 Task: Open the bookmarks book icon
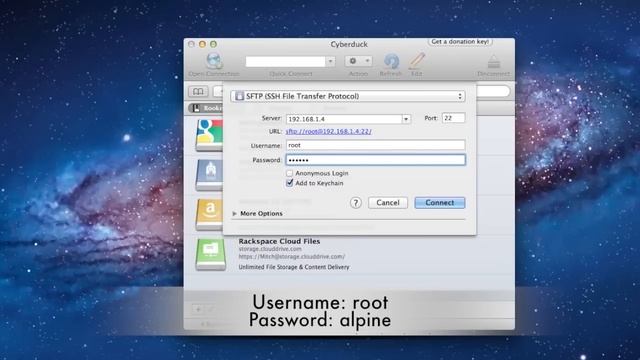pyautogui.click(x=198, y=91)
